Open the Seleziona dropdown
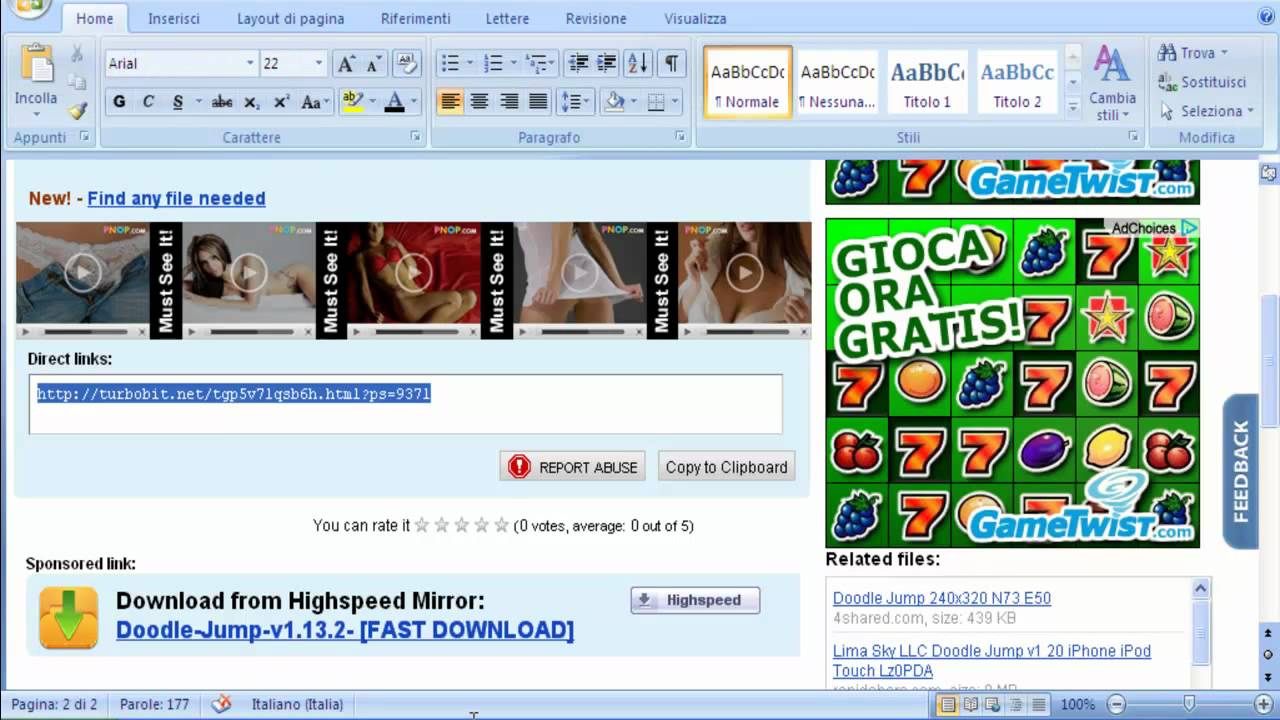 coord(1206,111)
